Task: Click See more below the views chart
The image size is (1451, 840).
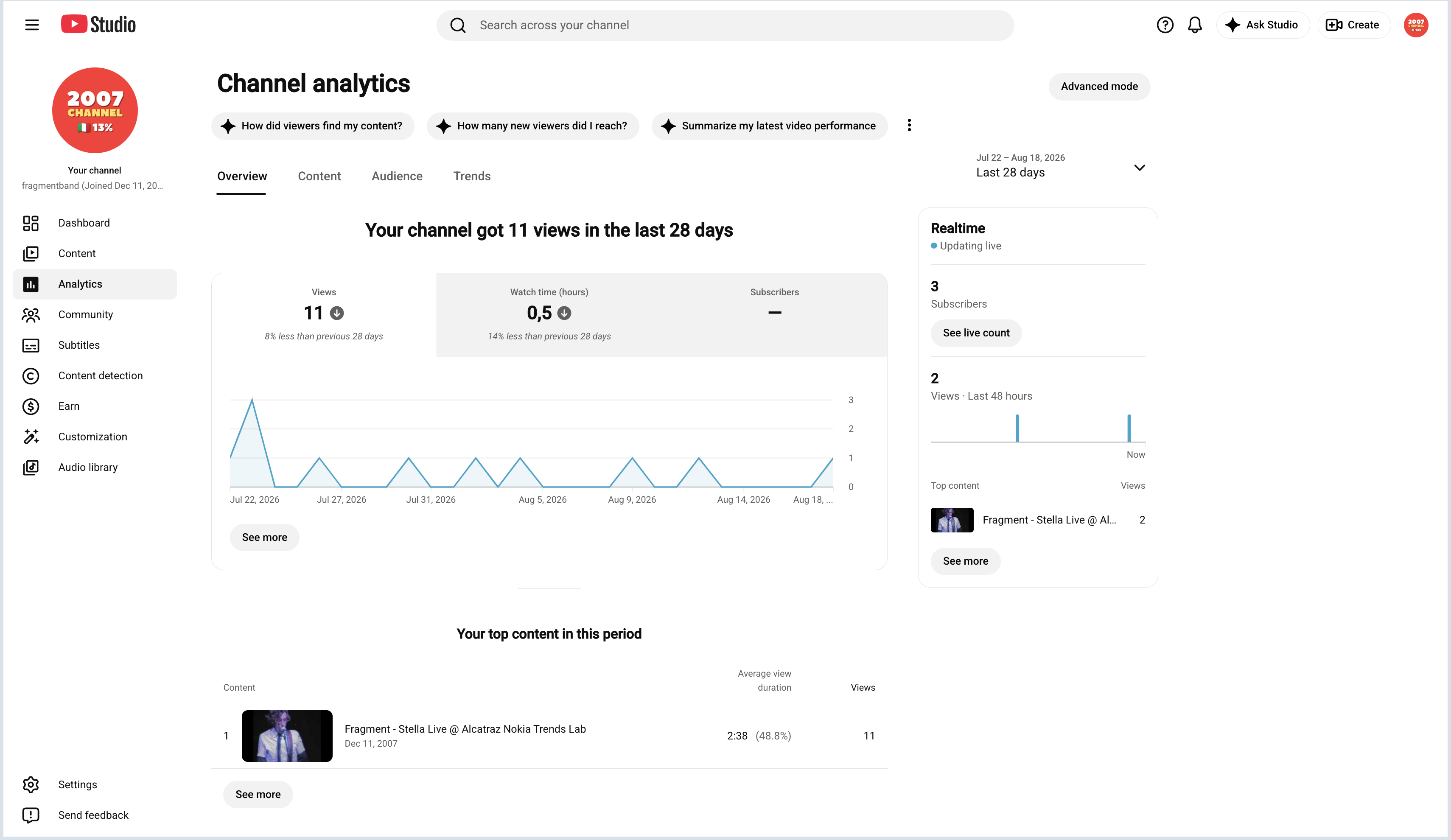Action: (x=264, y=537)
